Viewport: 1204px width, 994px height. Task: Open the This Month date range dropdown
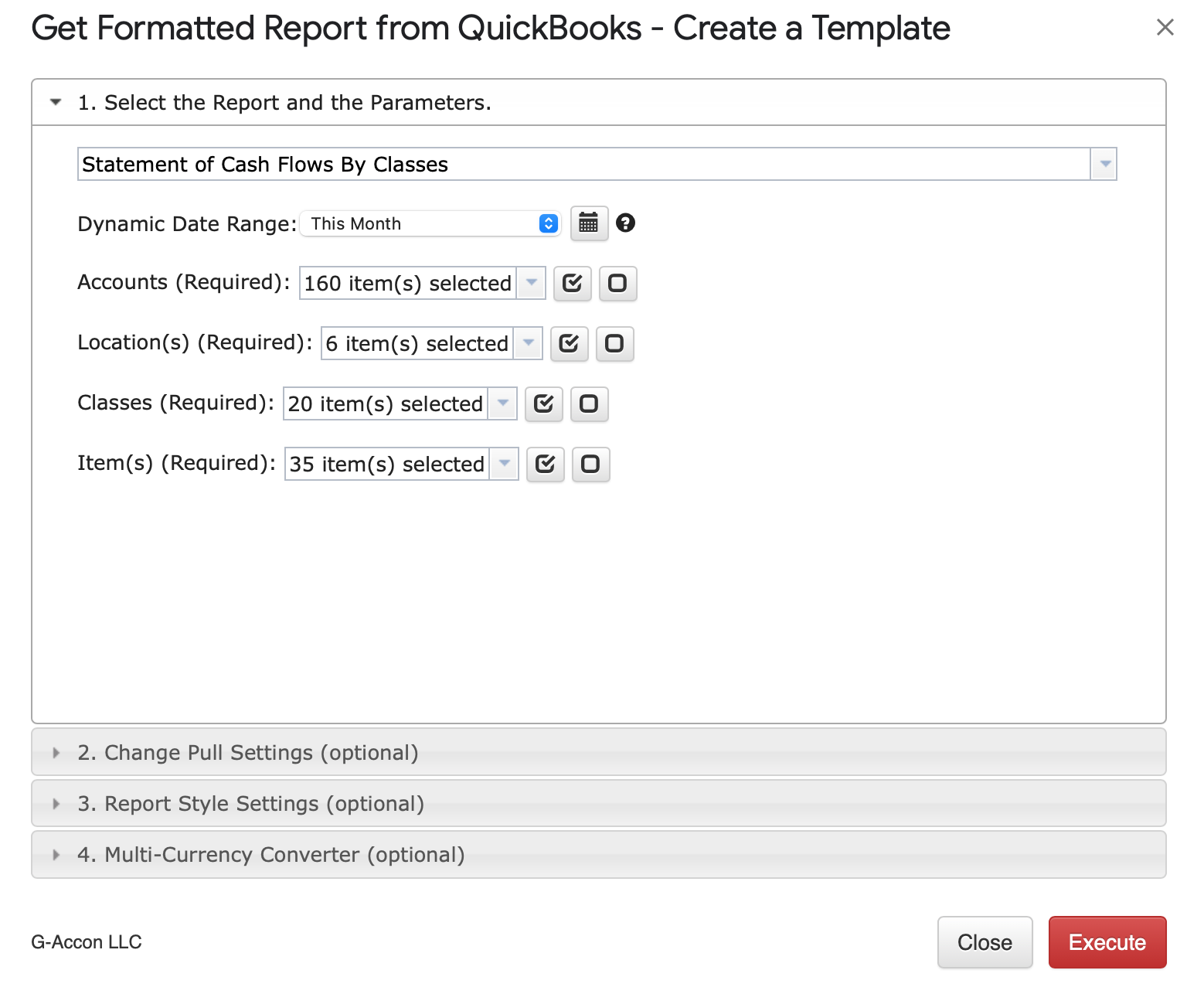pyautogui.click(x=430, y=223)
